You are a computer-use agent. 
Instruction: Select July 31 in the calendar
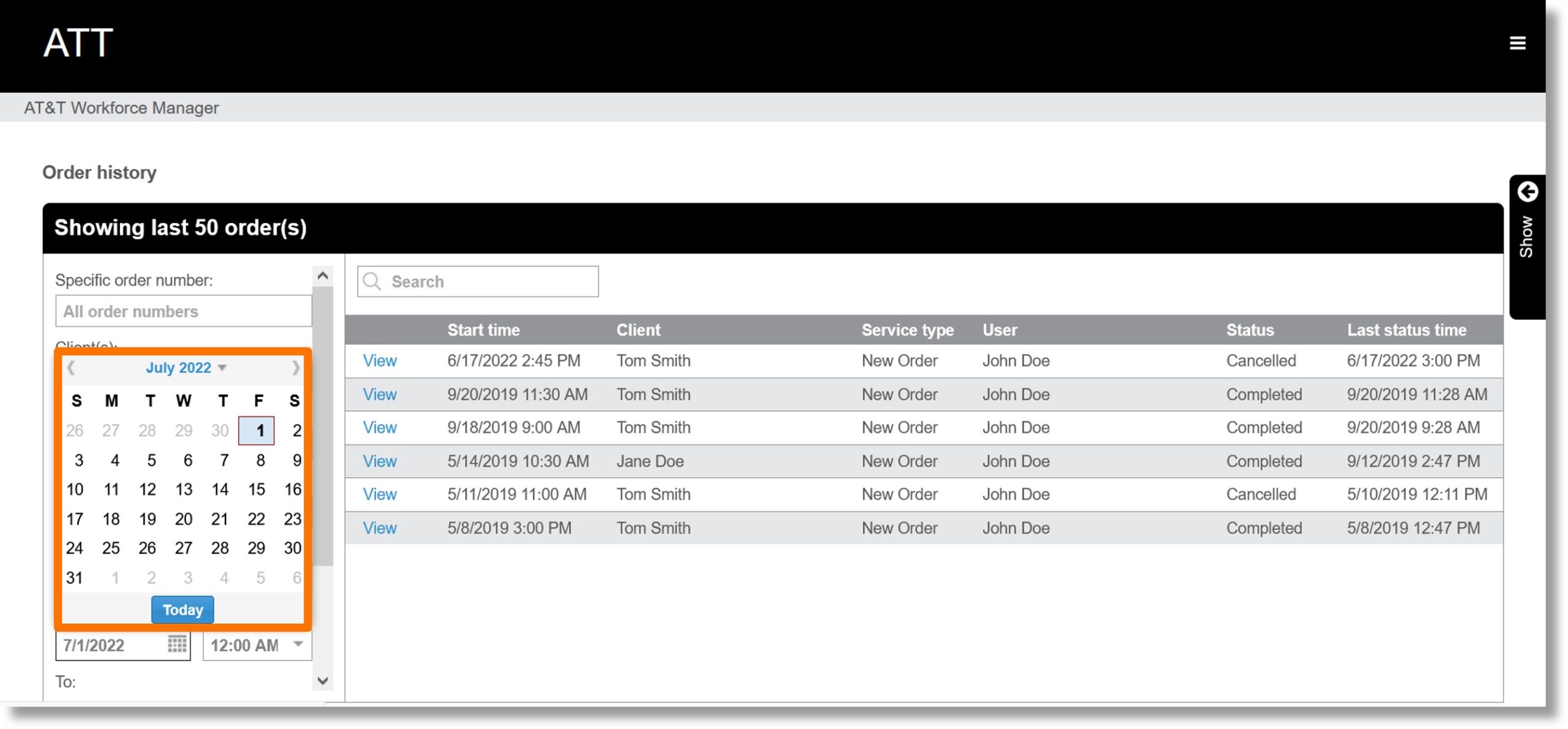click(75, 578)
